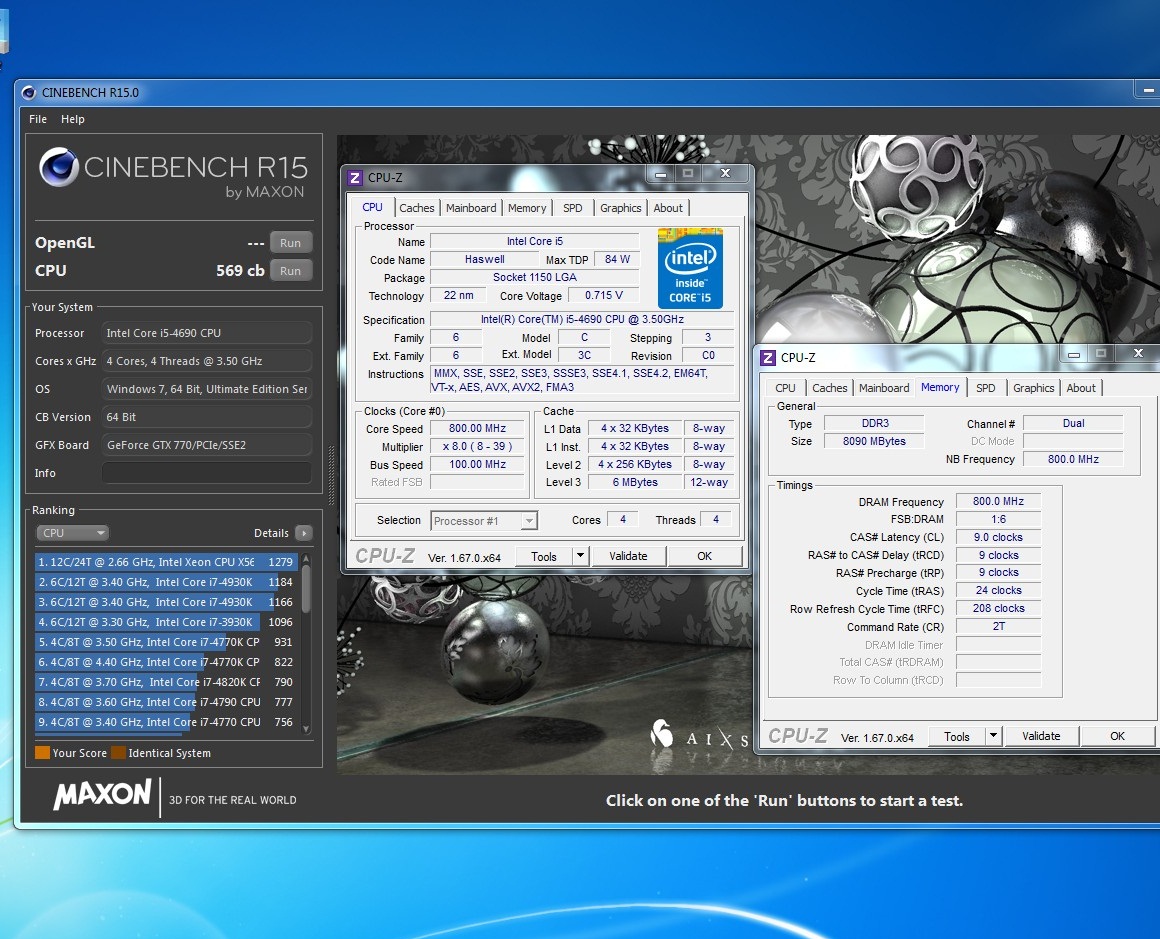Viewport: 1160px width, 939px height.
Task: Click the Ranking list vertical scrollbar
Action: coord(306,642)
